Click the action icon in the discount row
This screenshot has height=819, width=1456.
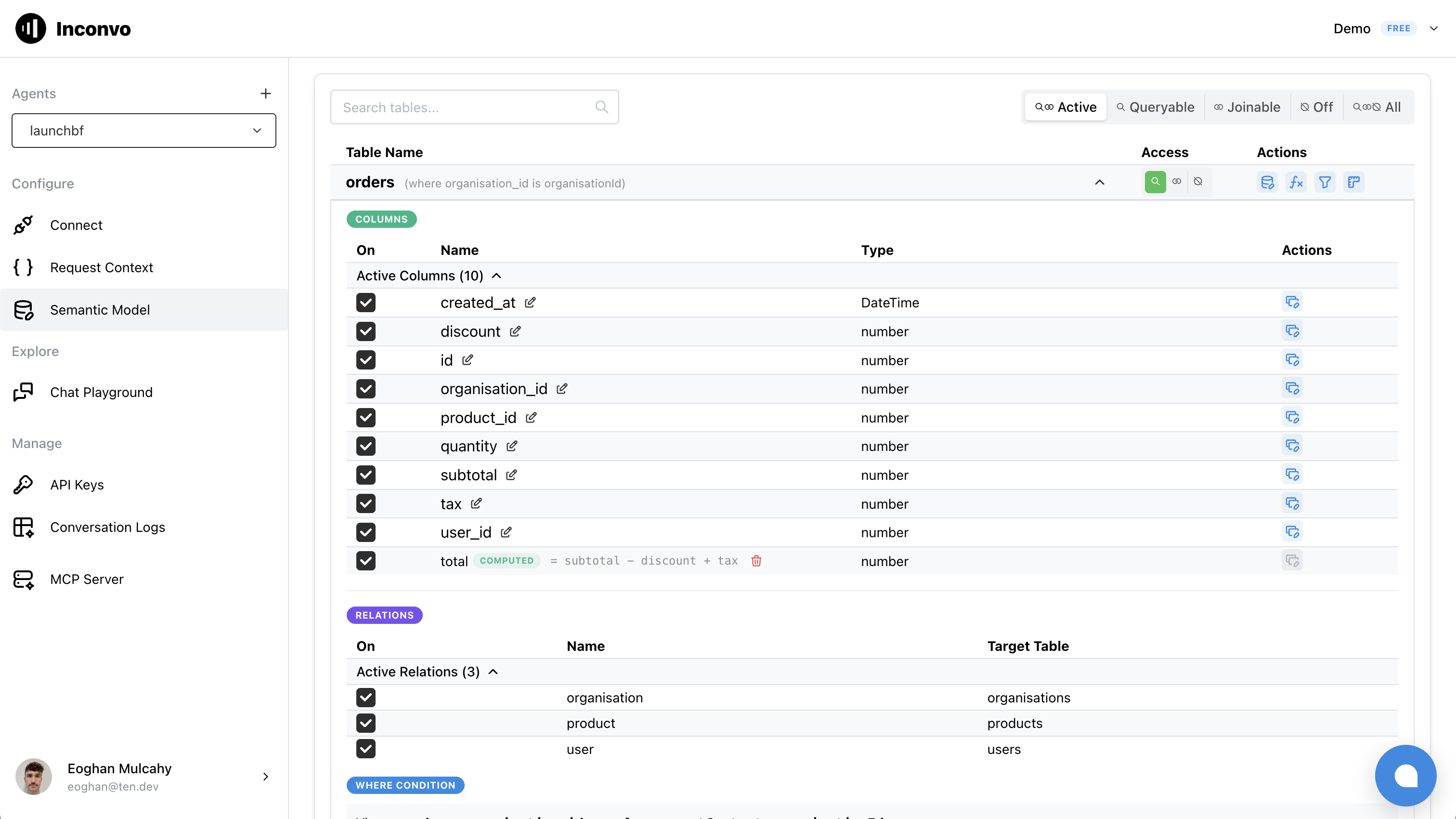click(x=1292, y=331)
